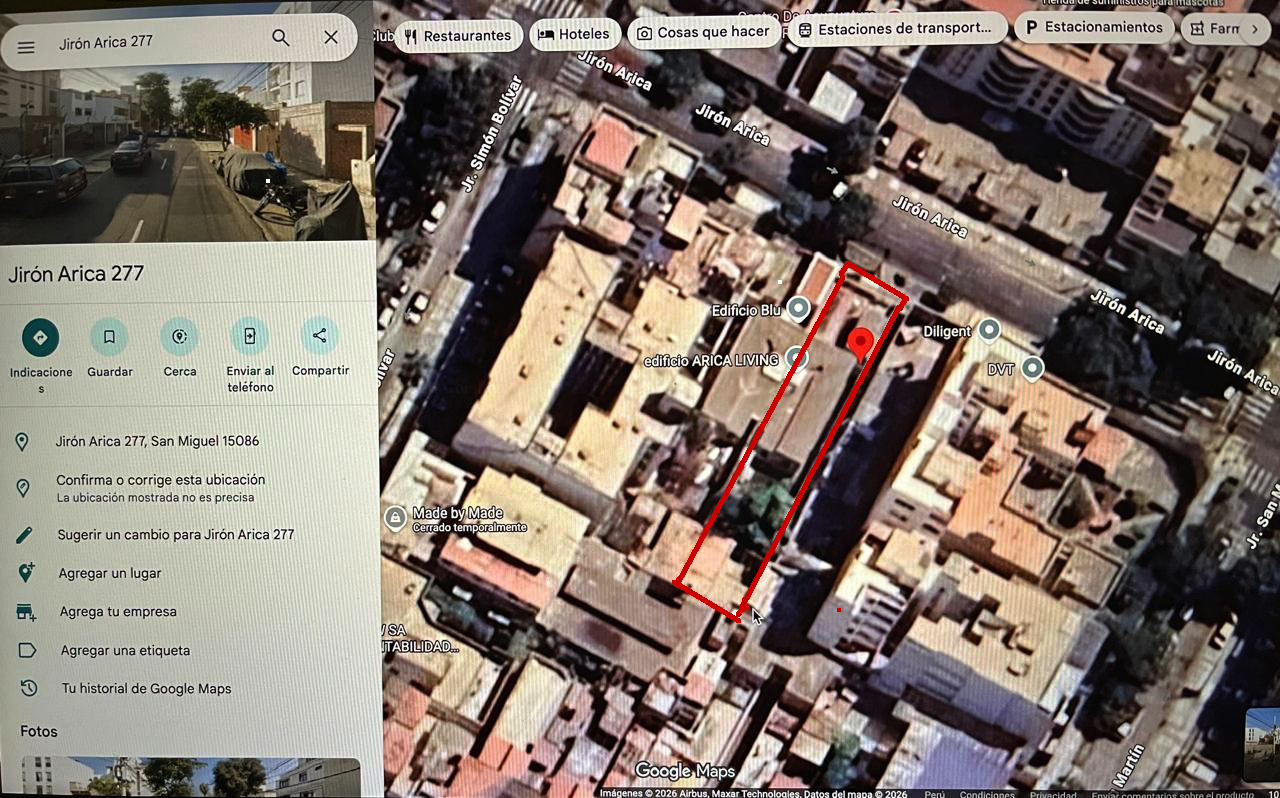Expand more category chips with arrow
Image resolution: width=1280 pixels, height=798 pixels.
point(1255,29)
